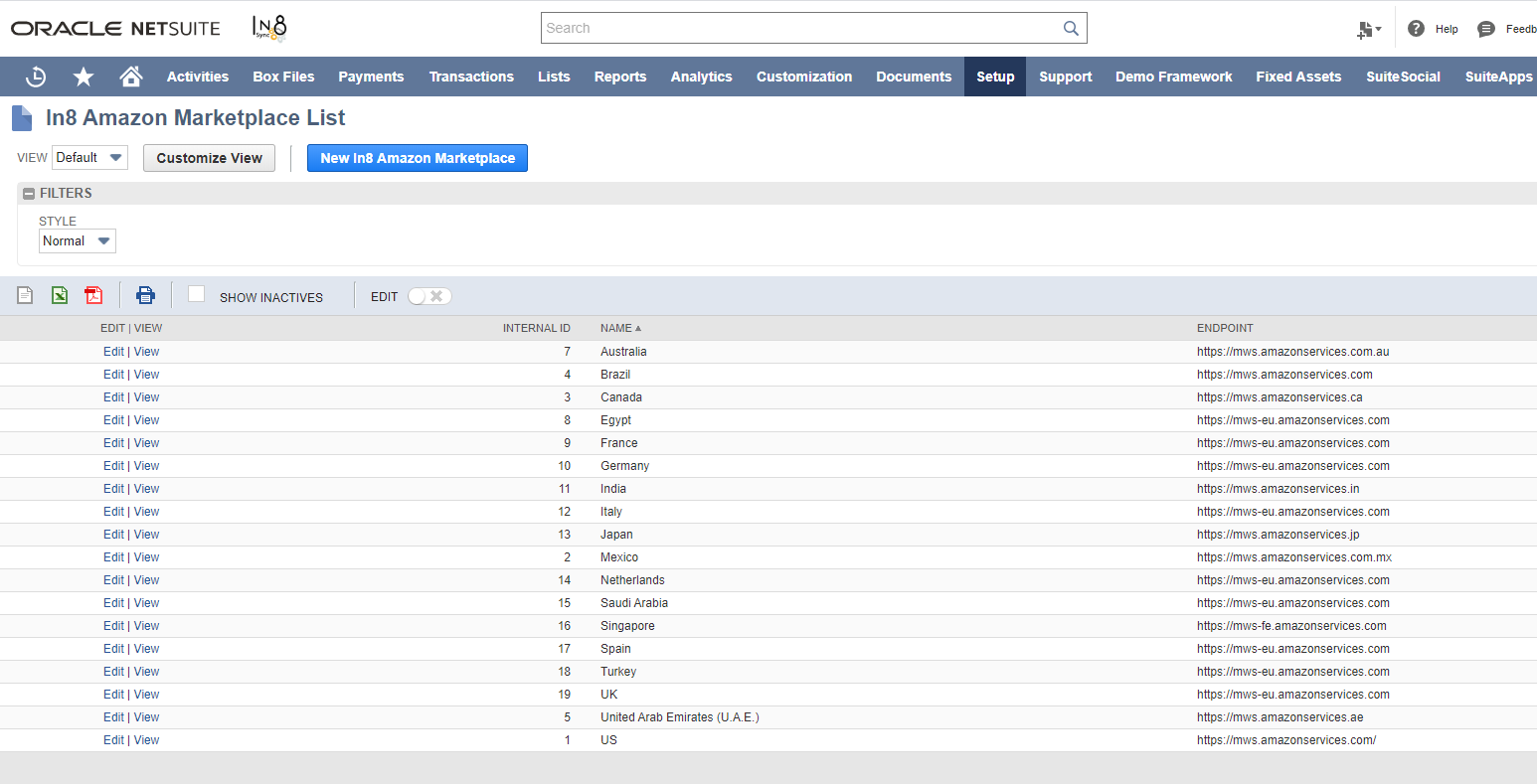Click Edit link for Japan row
Viewport: 1537px width, 784px height.
tap(113, 535)
